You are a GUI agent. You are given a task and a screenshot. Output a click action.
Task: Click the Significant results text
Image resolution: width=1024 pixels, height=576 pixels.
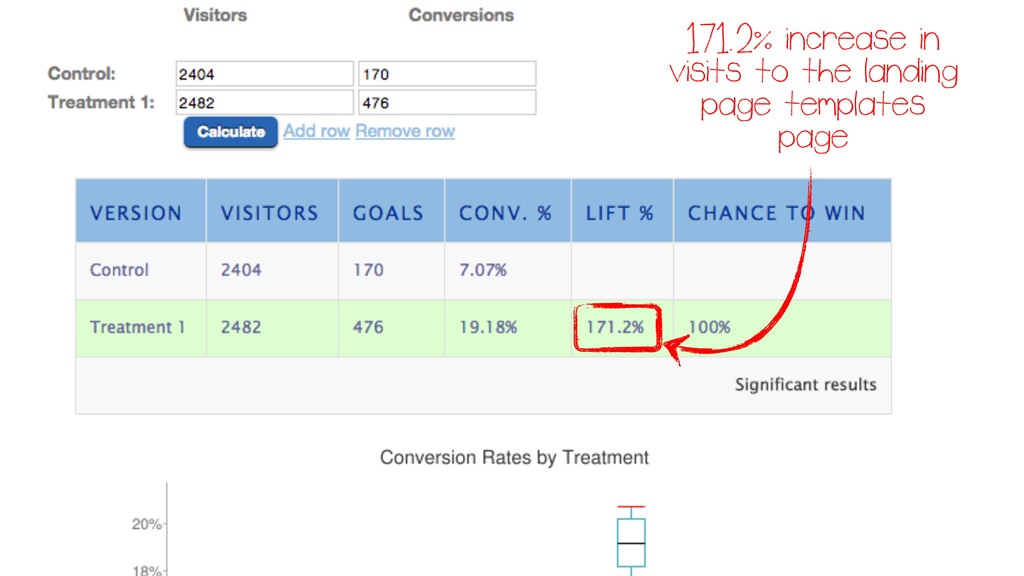coord(805,385)
